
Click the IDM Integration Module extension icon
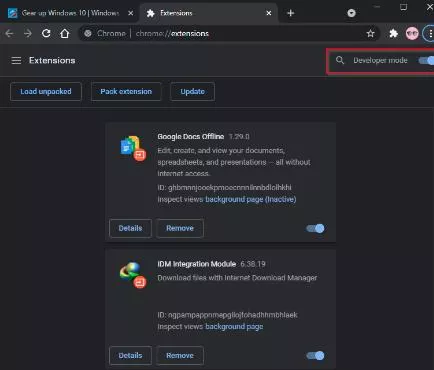133,275
